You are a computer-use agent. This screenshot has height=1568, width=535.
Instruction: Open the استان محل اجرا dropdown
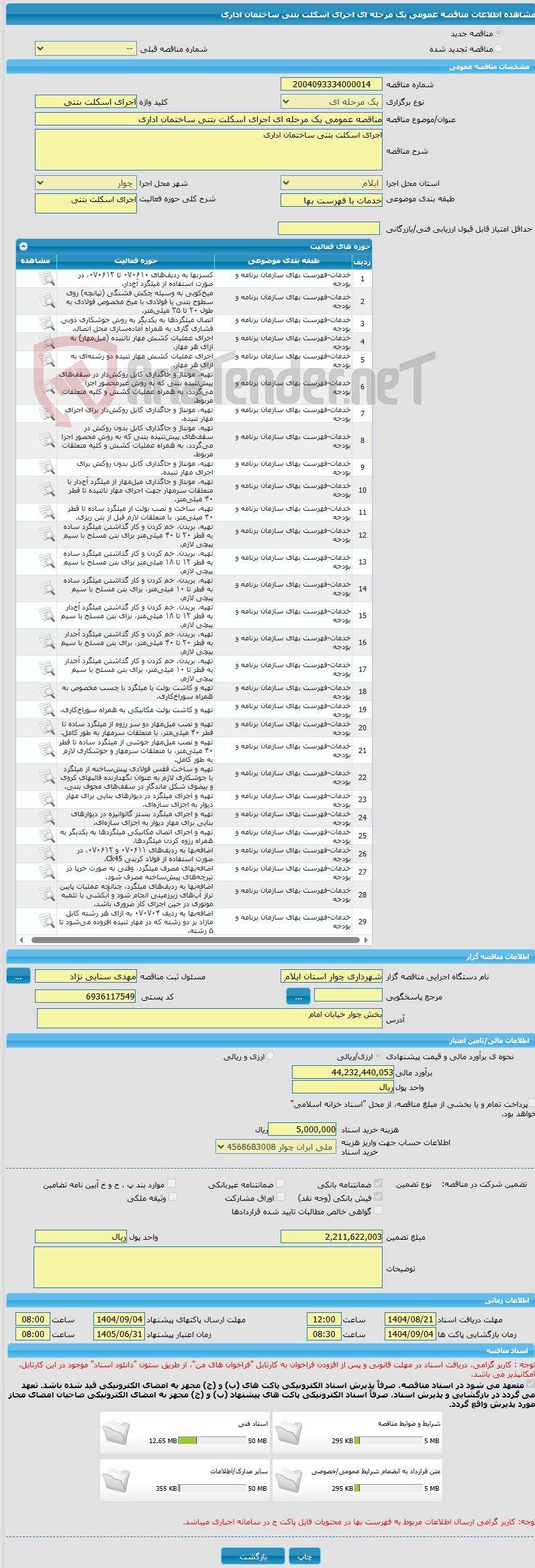(x=331, y=183)
